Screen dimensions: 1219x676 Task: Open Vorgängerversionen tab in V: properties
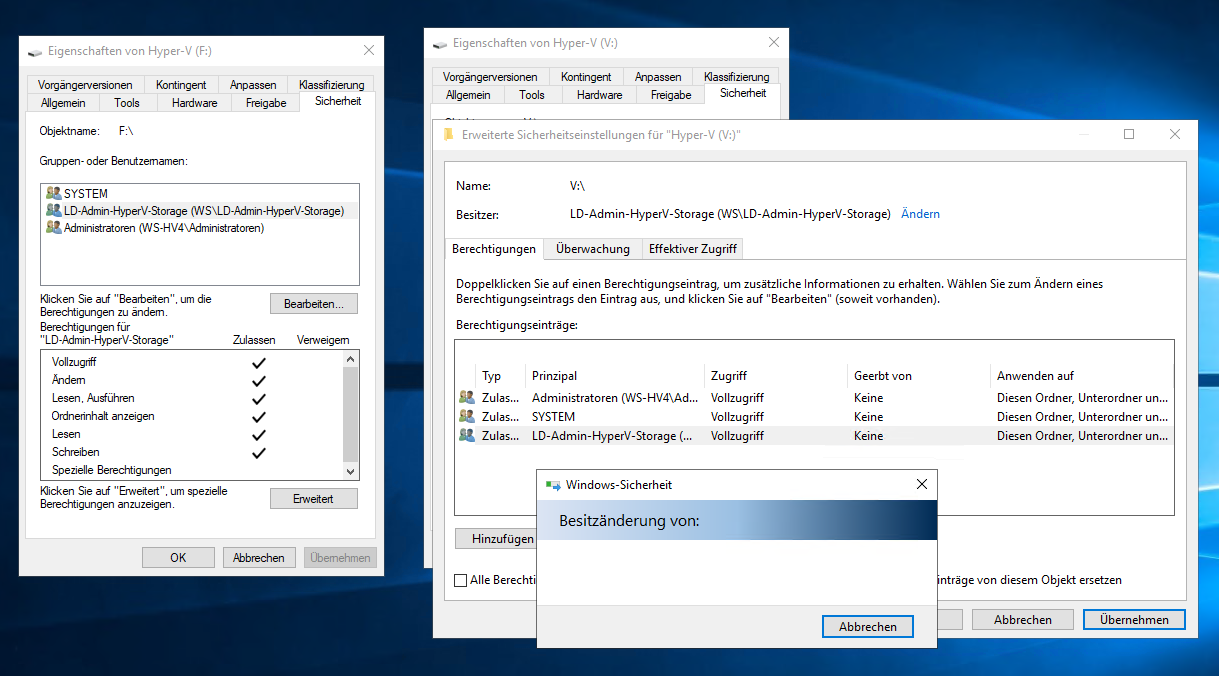click(490, 77)
